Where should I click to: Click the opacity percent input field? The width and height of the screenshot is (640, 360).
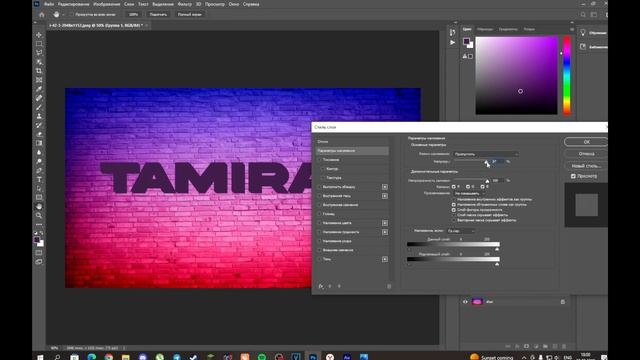coord(497,162)
